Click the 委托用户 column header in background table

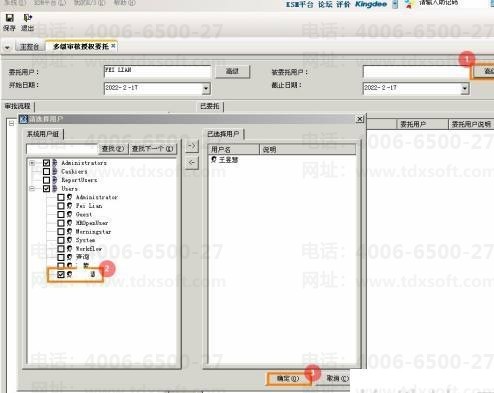423,124
